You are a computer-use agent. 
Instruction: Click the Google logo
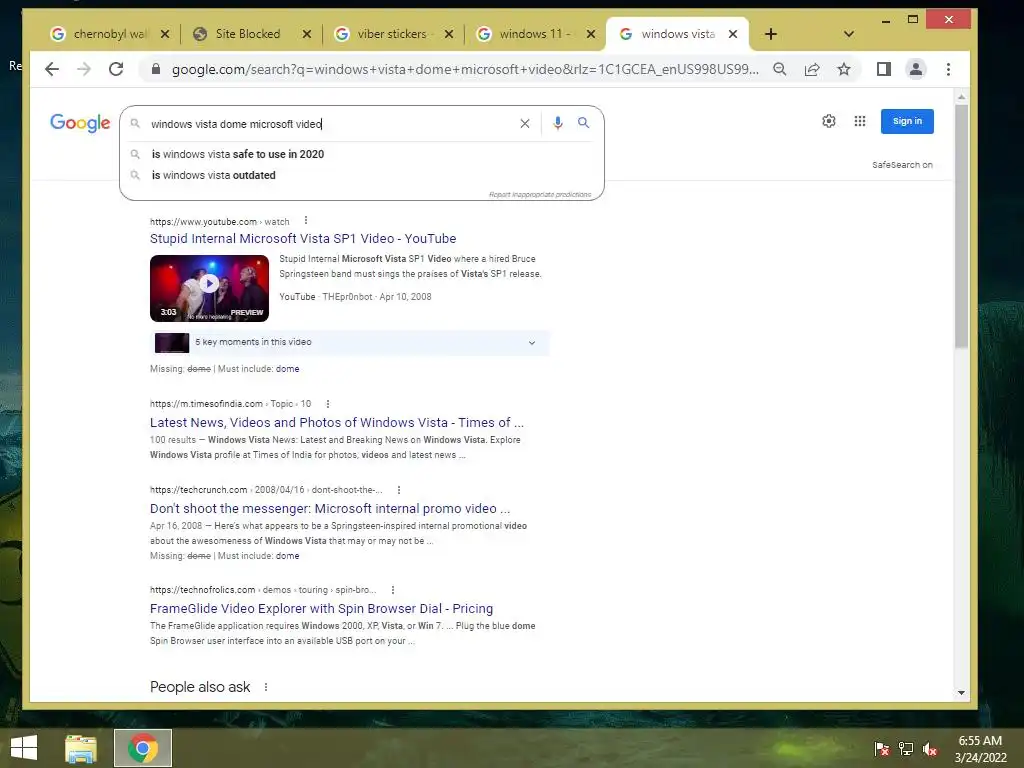tap(80, 123)
